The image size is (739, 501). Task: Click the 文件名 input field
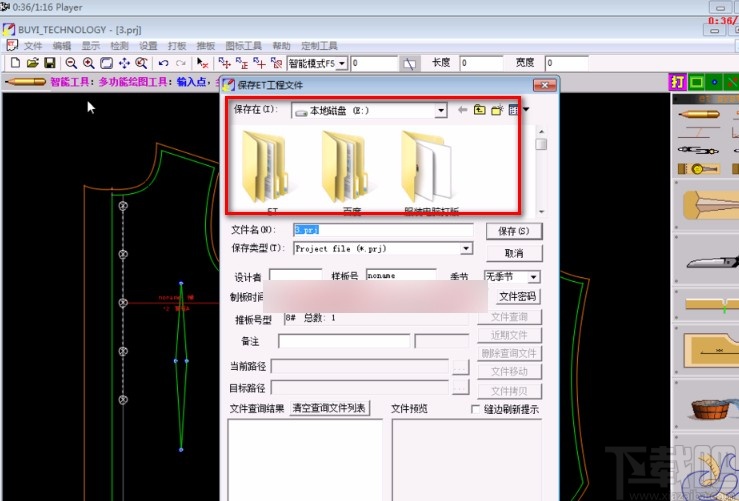(383, 230)
